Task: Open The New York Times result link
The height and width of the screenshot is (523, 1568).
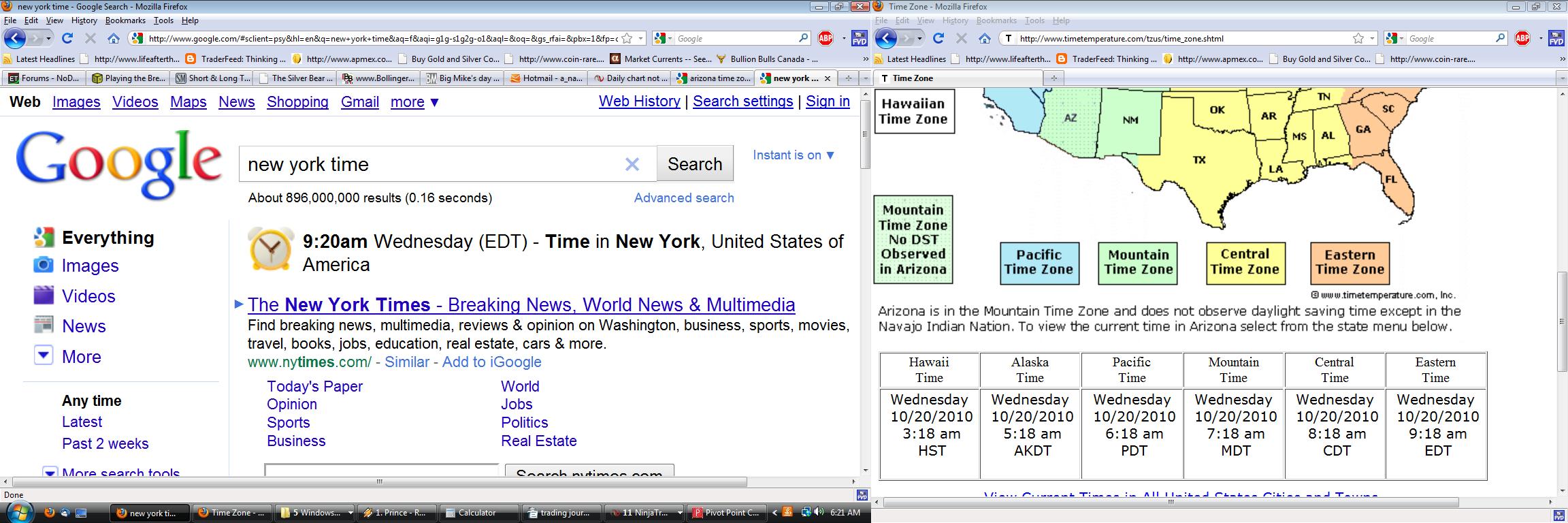Action: tap(521, 304)
